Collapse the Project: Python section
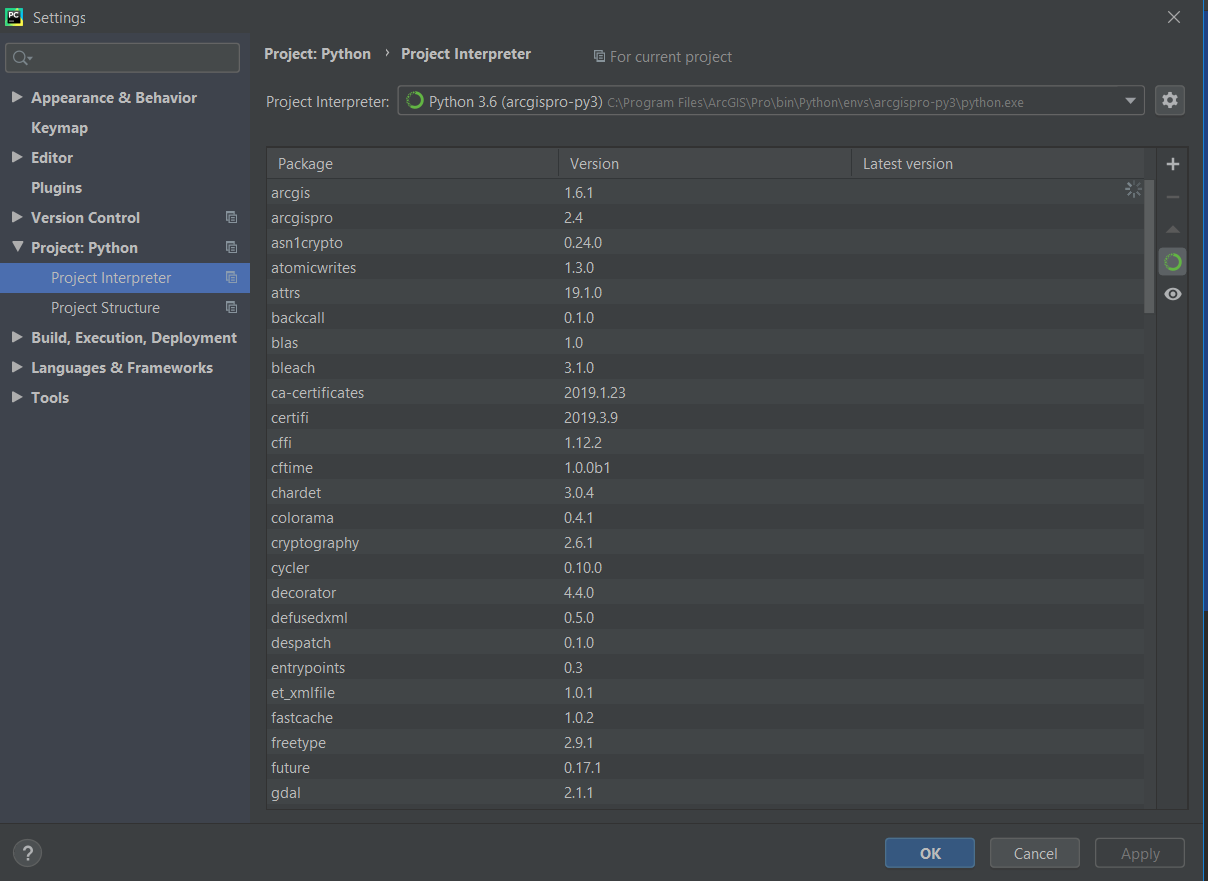This screenshot has height=881, width=1208. pos(17,247)
